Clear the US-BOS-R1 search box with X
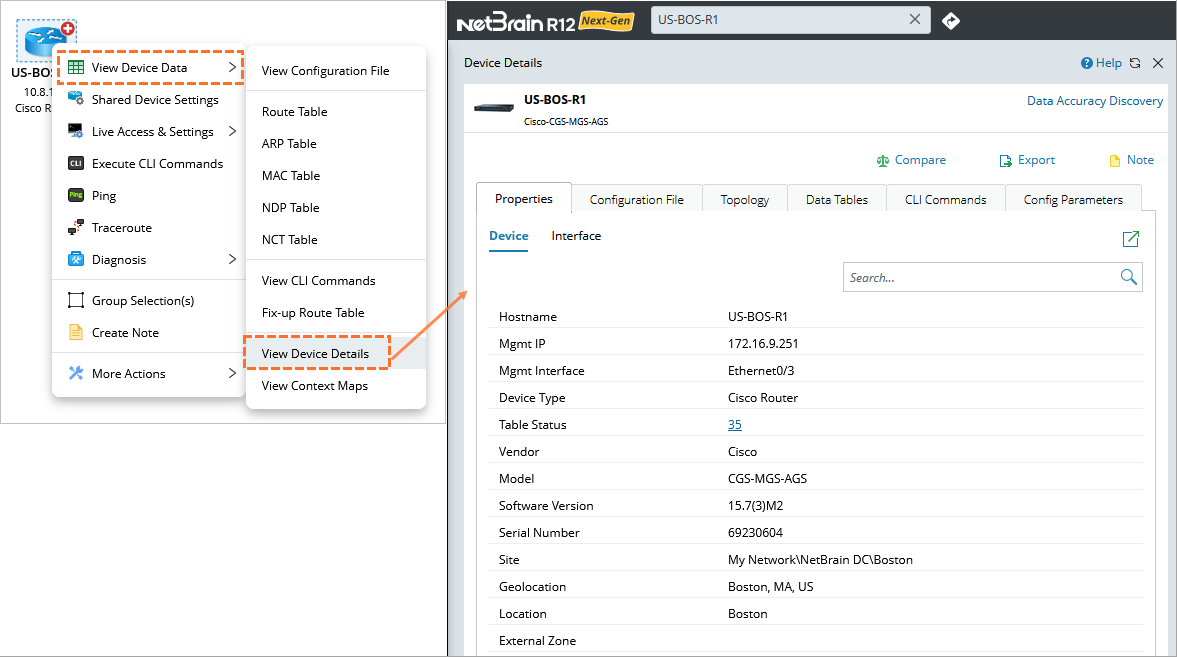 [x=914, y=20]
